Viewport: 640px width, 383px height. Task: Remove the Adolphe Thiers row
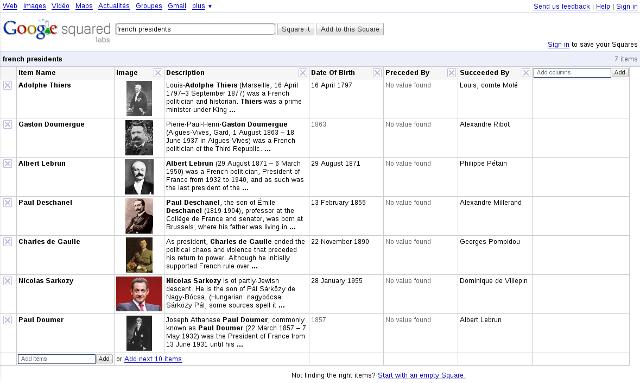(x=7, y=85)
